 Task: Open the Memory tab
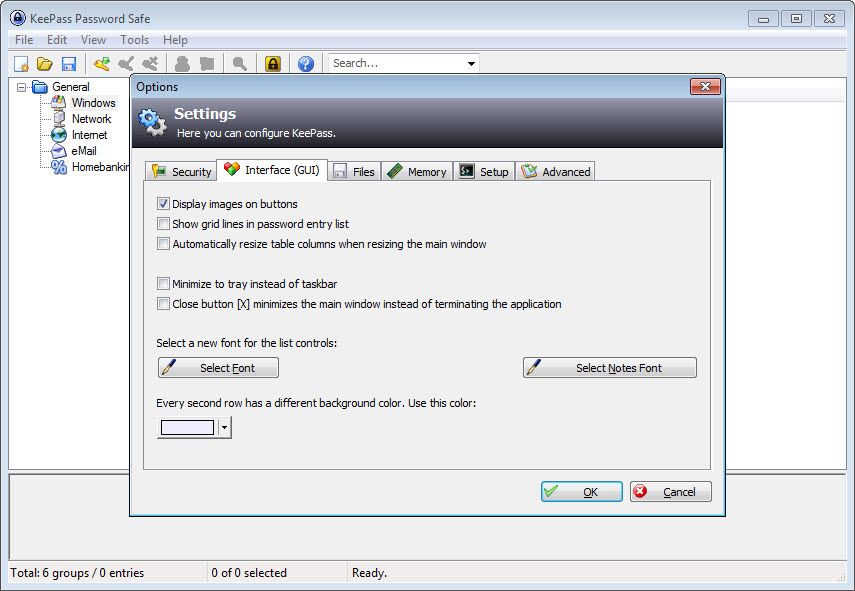(417, 172)
